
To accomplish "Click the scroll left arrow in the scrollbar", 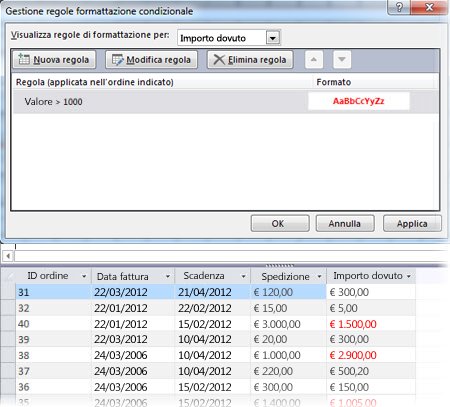I will point(8,256).
